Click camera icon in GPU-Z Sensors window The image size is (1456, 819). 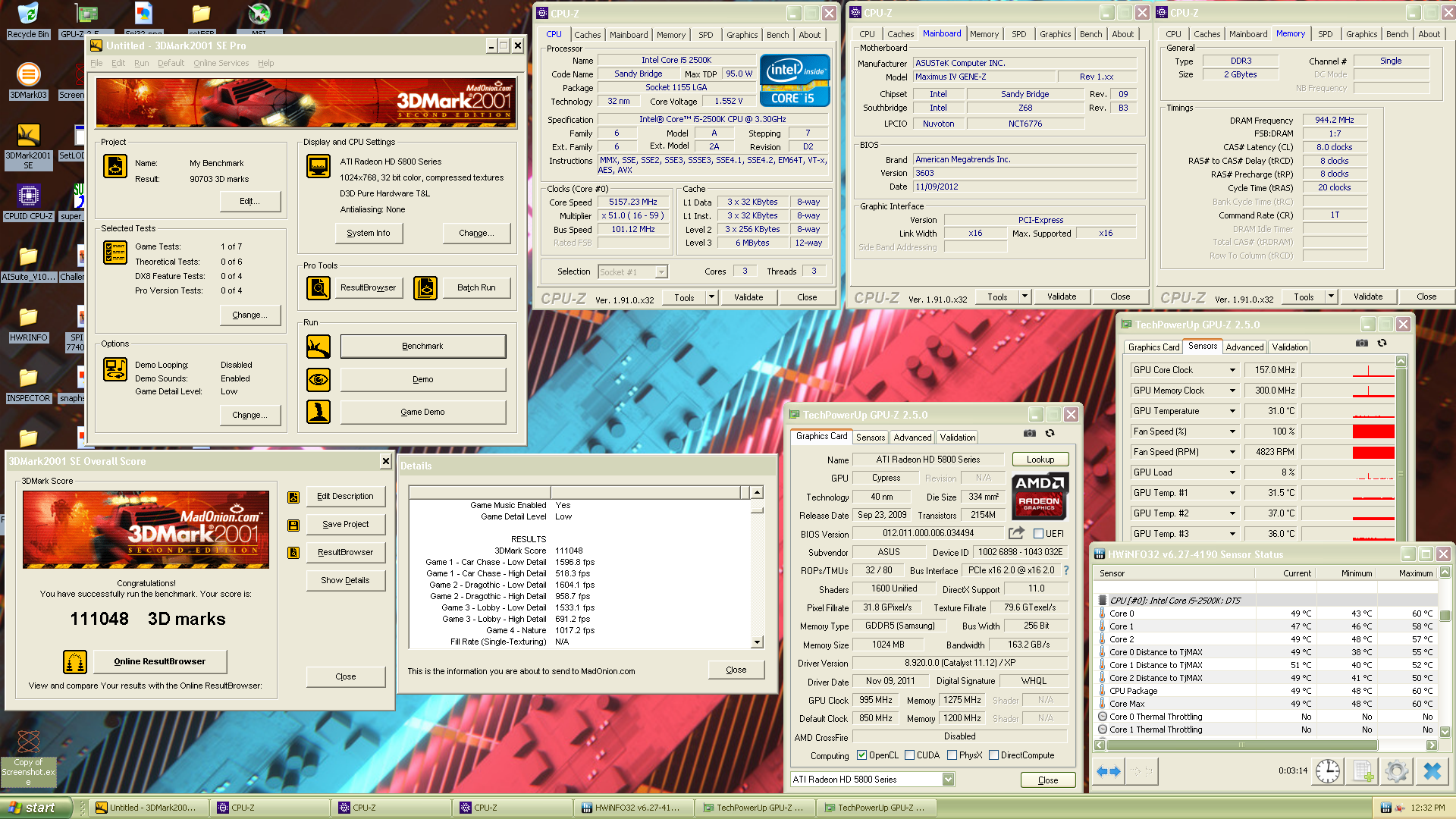tap(1362, 343)
